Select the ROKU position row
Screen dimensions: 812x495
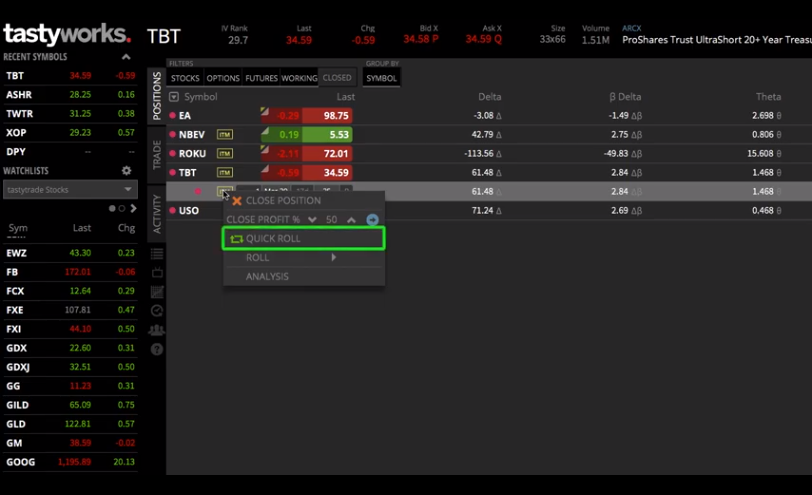click(489, 154)
